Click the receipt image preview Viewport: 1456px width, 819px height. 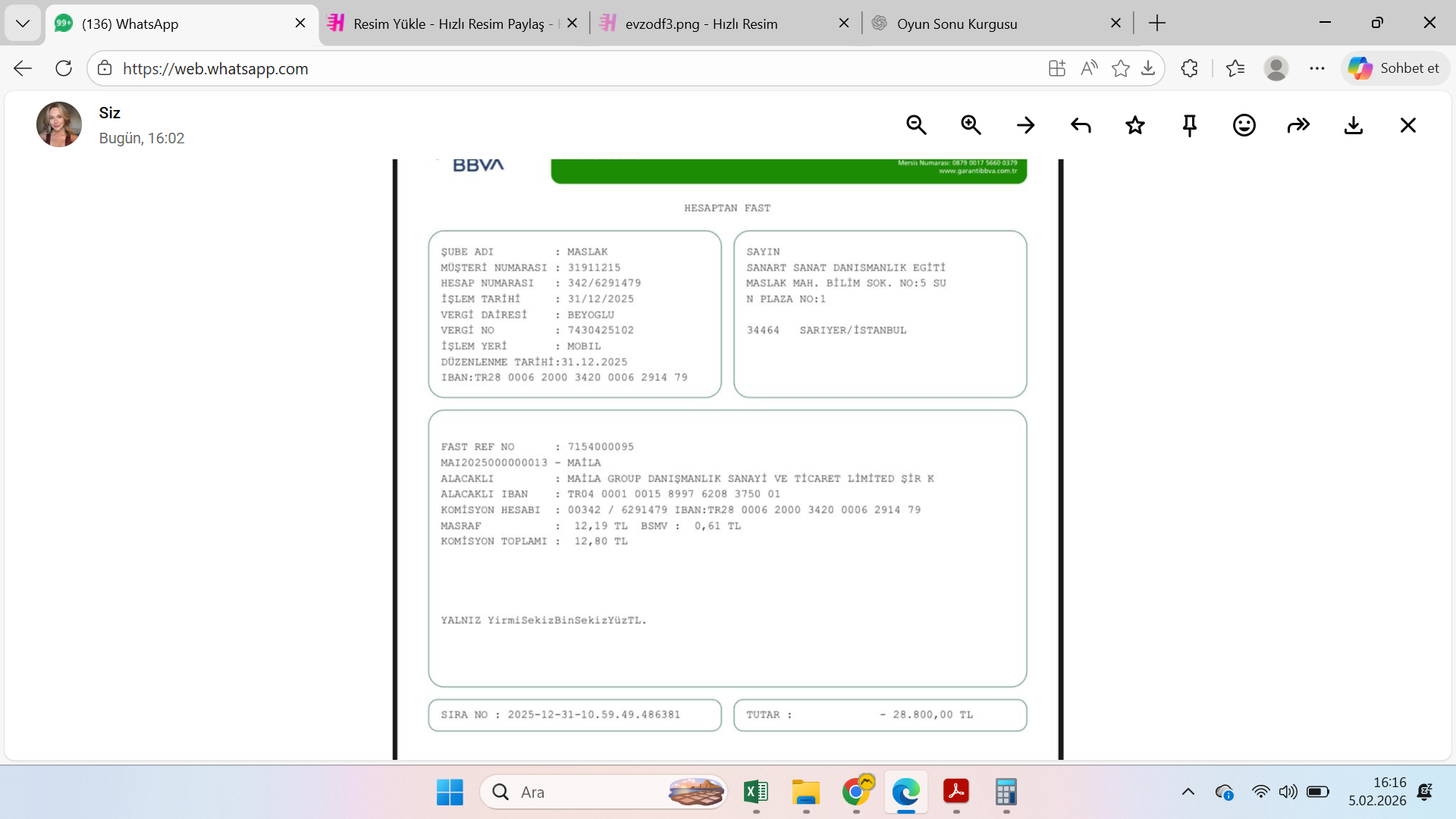728,460
